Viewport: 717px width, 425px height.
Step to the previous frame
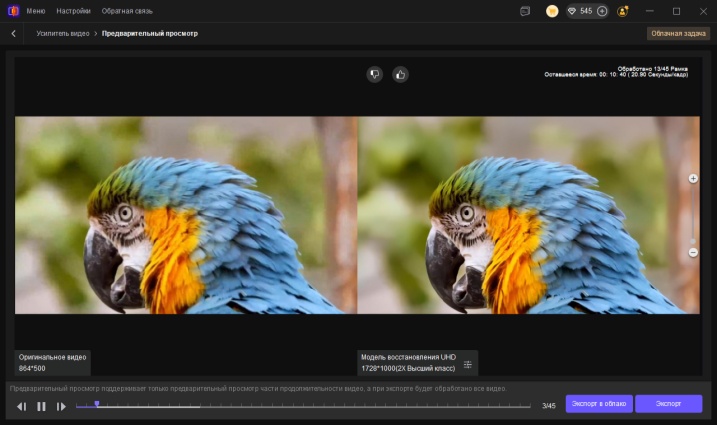click(x=21, y=406)
